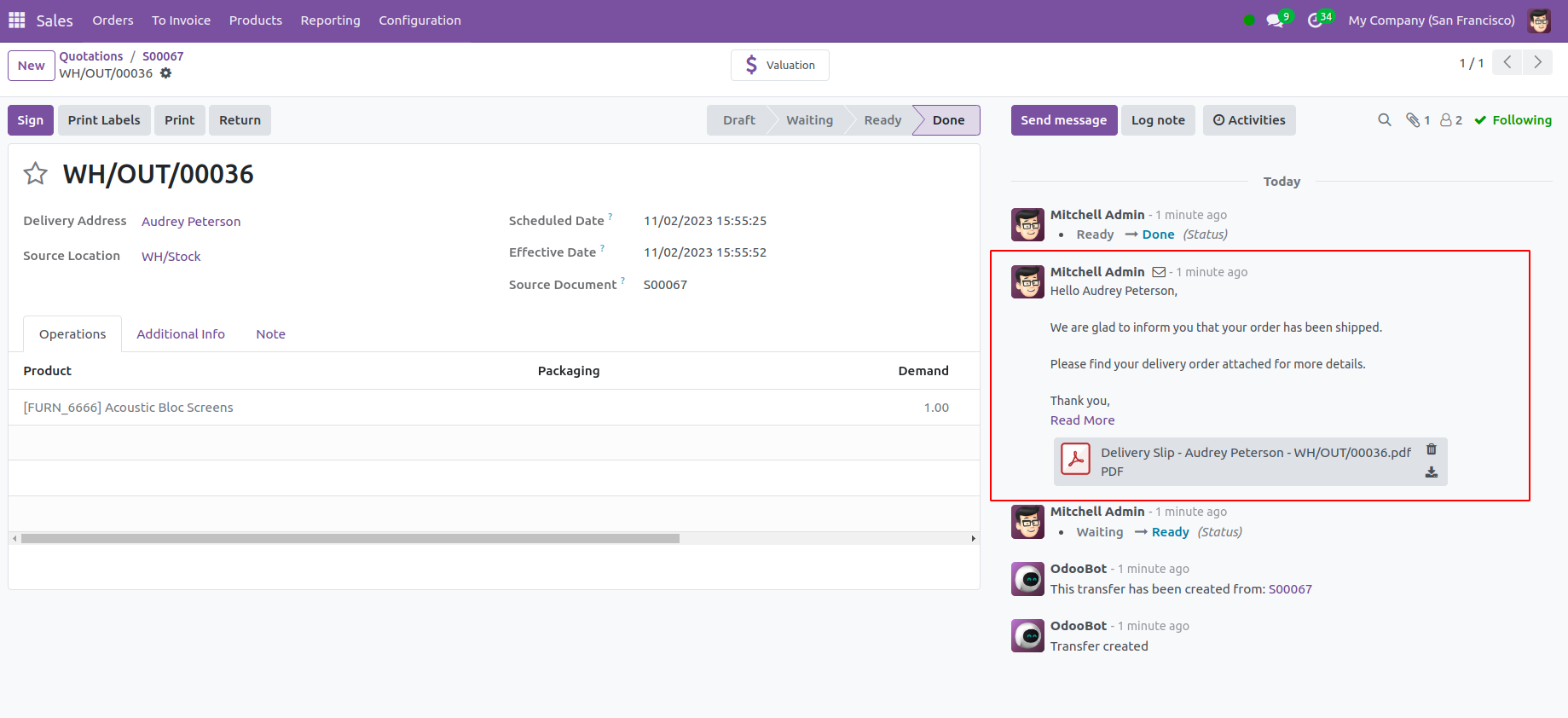Image resolution: width=1568 pixels, height=718 pixels.
Task: Click the favorite star next to WH/OUT/00036
Action: coord(35,174)
